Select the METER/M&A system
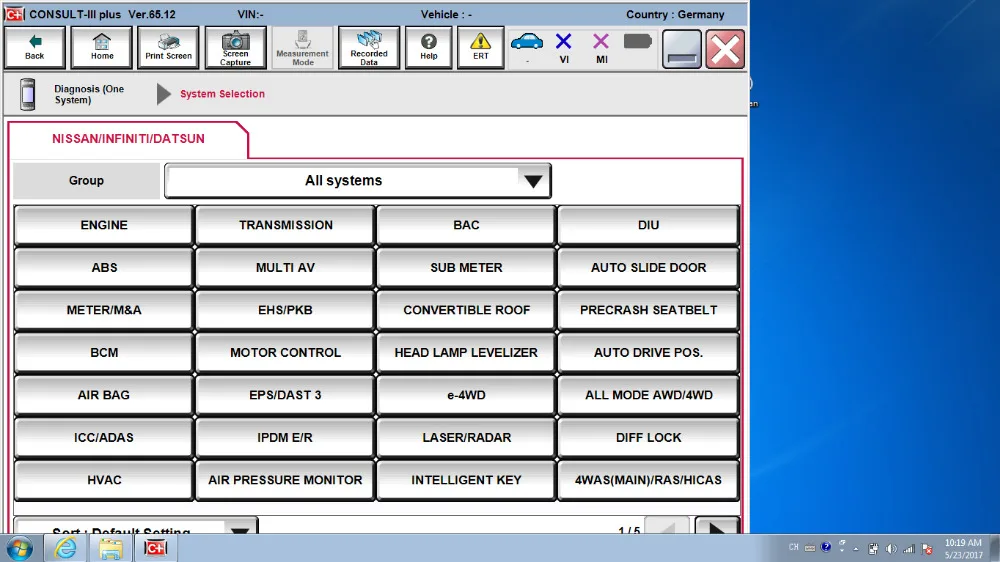 [x=104, y=310]
